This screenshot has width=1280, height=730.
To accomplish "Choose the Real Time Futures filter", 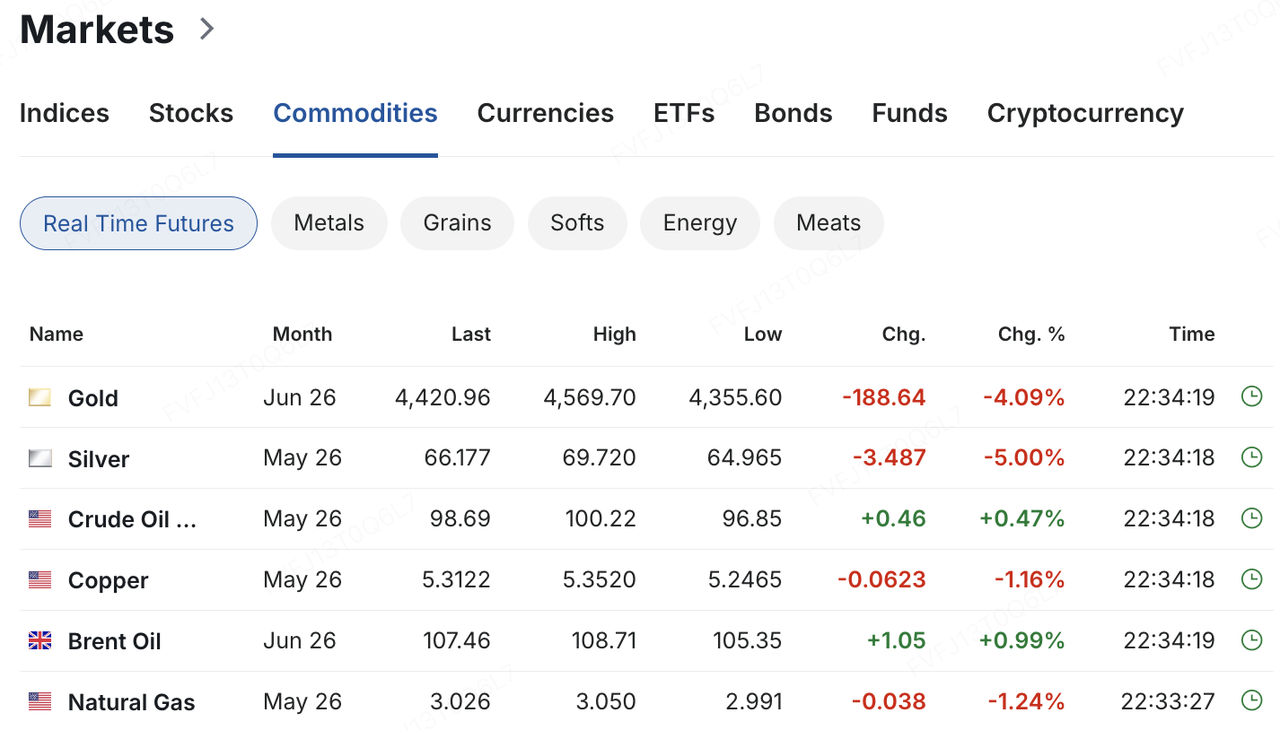I will click(x=138, y=223).
